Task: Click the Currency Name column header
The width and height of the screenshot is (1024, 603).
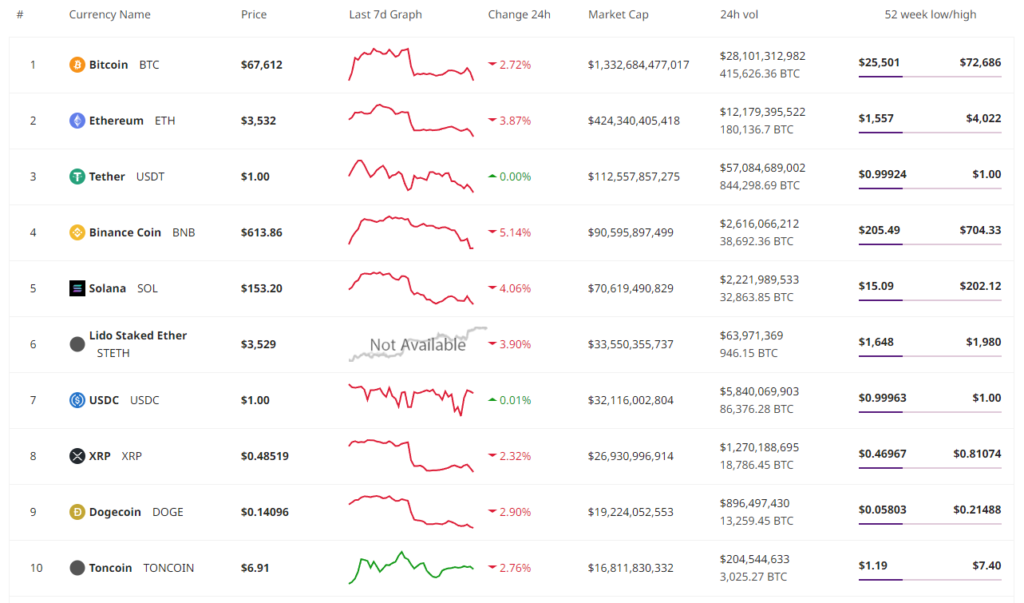Action: [x=110, y=14]
